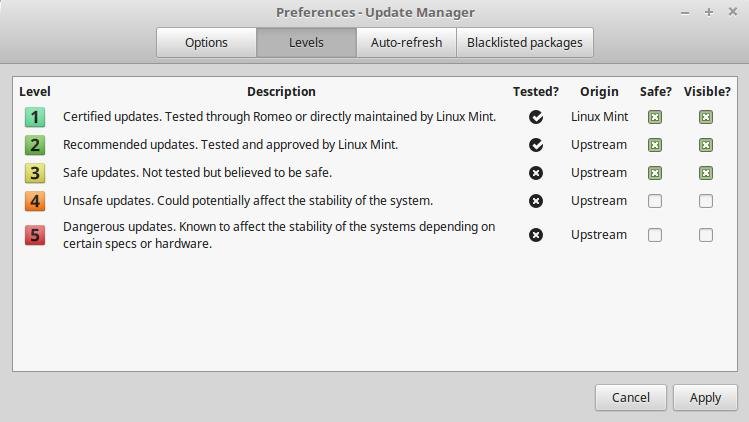This screenshot has height=422, width=749.
Task: Open the Blacklisted packages tab
Action: [525, 43]
